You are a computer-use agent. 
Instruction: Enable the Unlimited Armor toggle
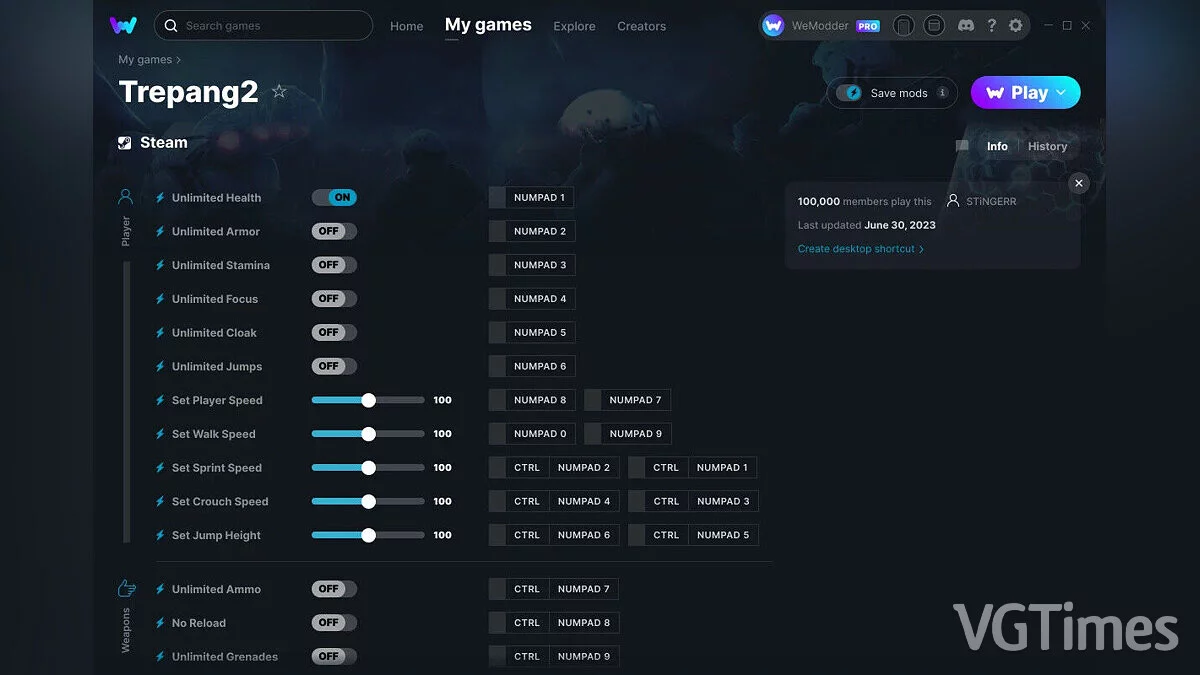coord(334,231)
